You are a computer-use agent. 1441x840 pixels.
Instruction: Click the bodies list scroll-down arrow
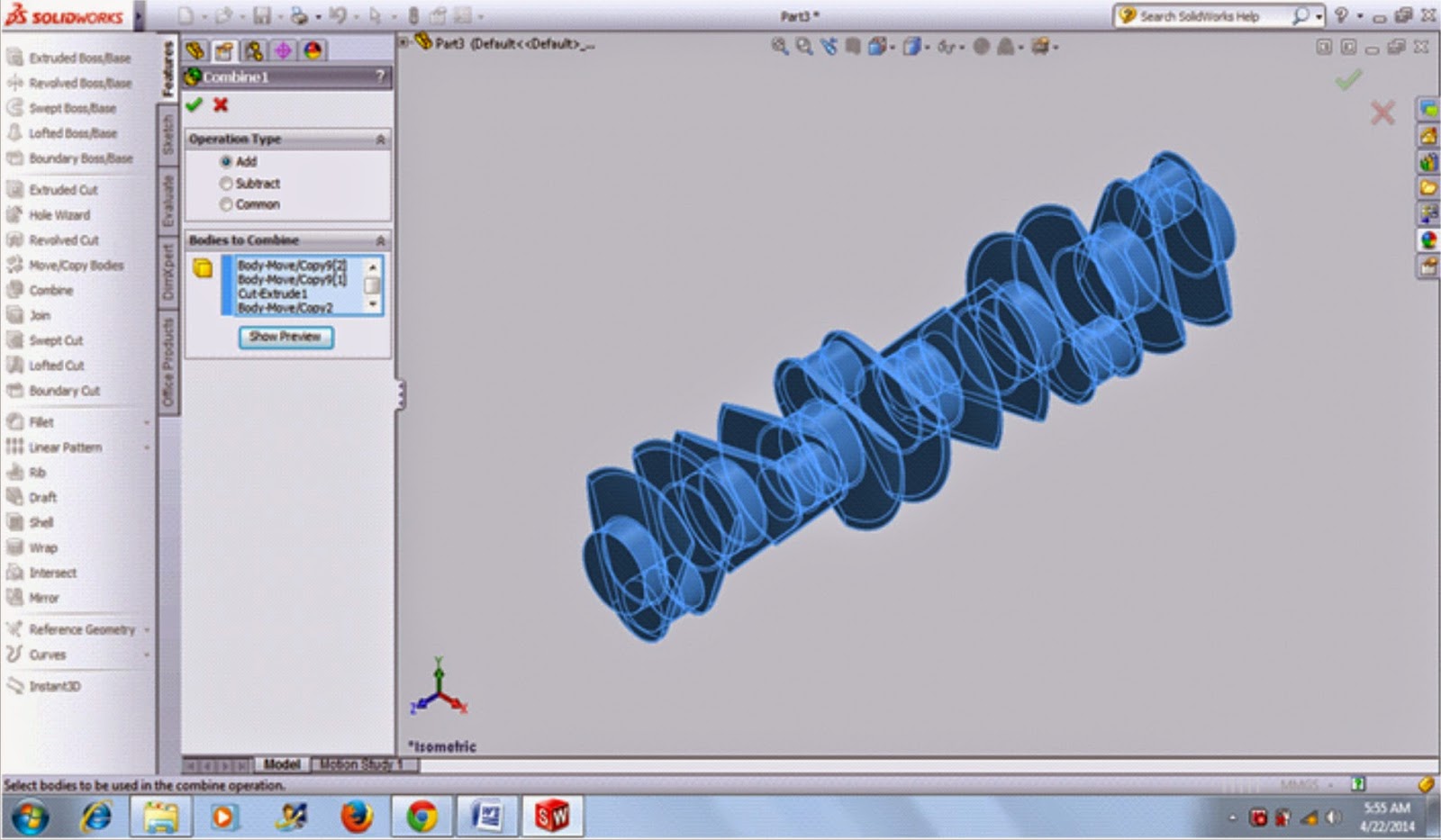click(372, 305)
